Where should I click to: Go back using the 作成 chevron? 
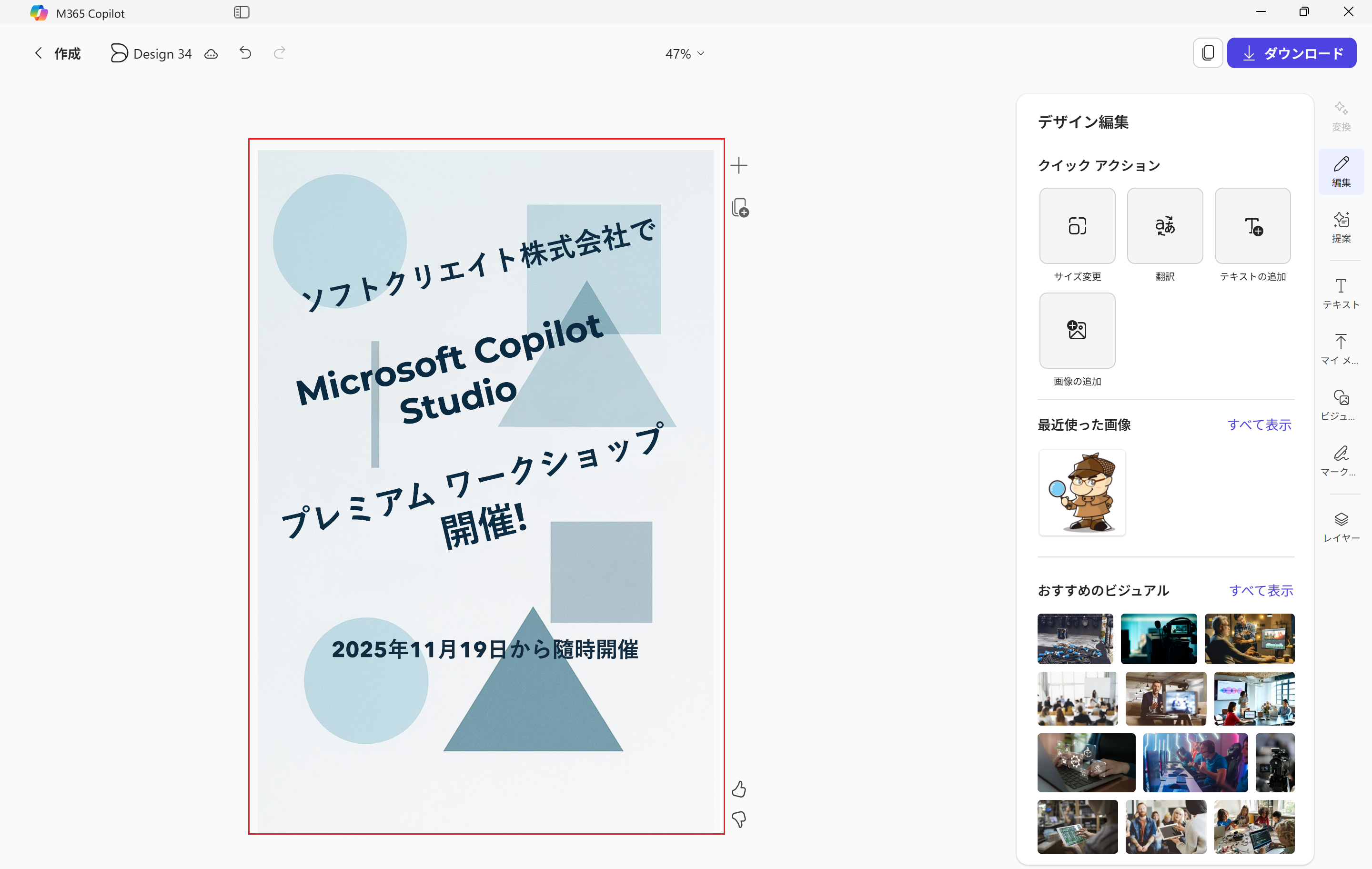coord(39,53)
